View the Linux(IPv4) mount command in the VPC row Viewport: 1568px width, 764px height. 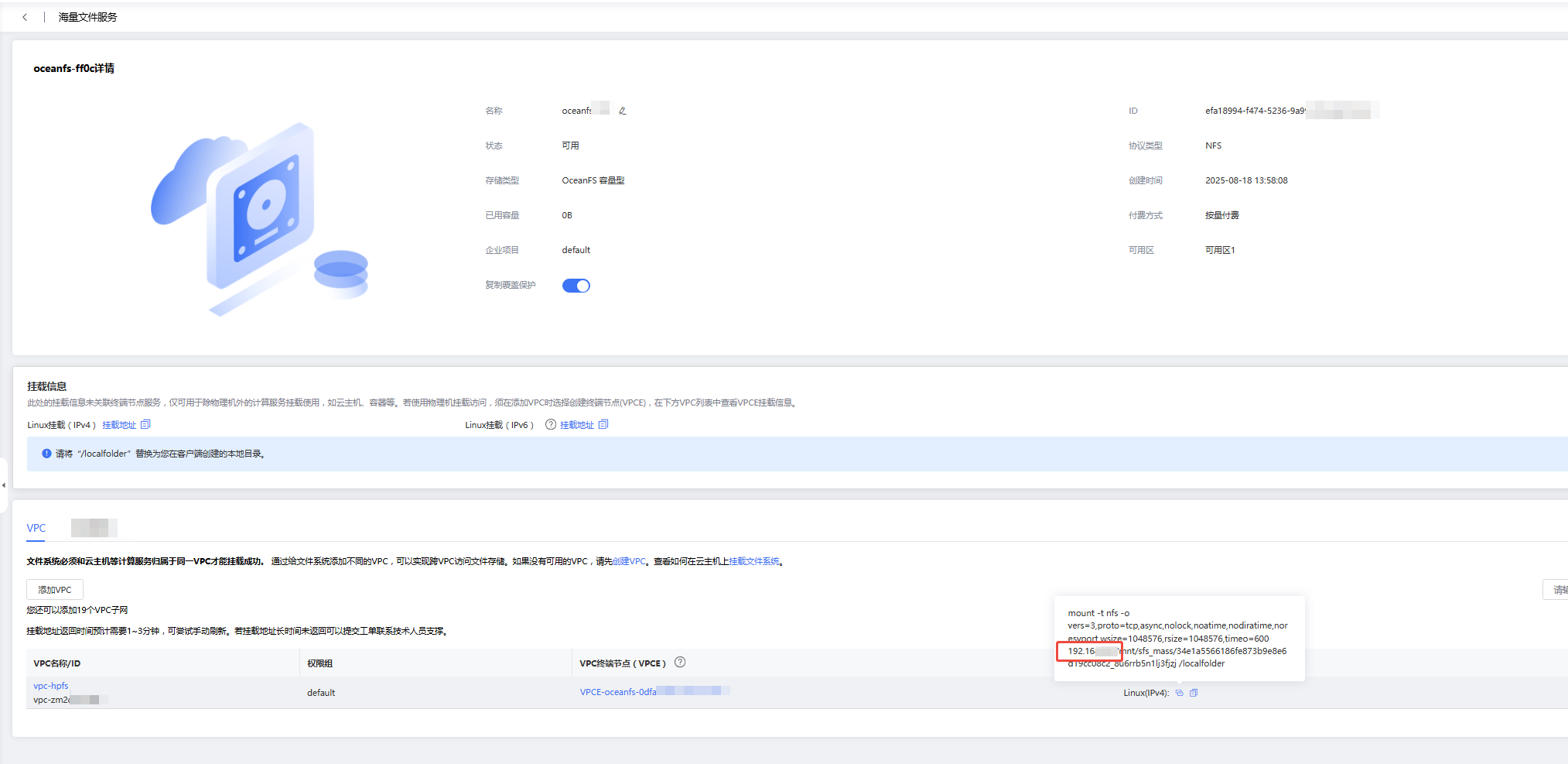click(x=1179, y=693)
